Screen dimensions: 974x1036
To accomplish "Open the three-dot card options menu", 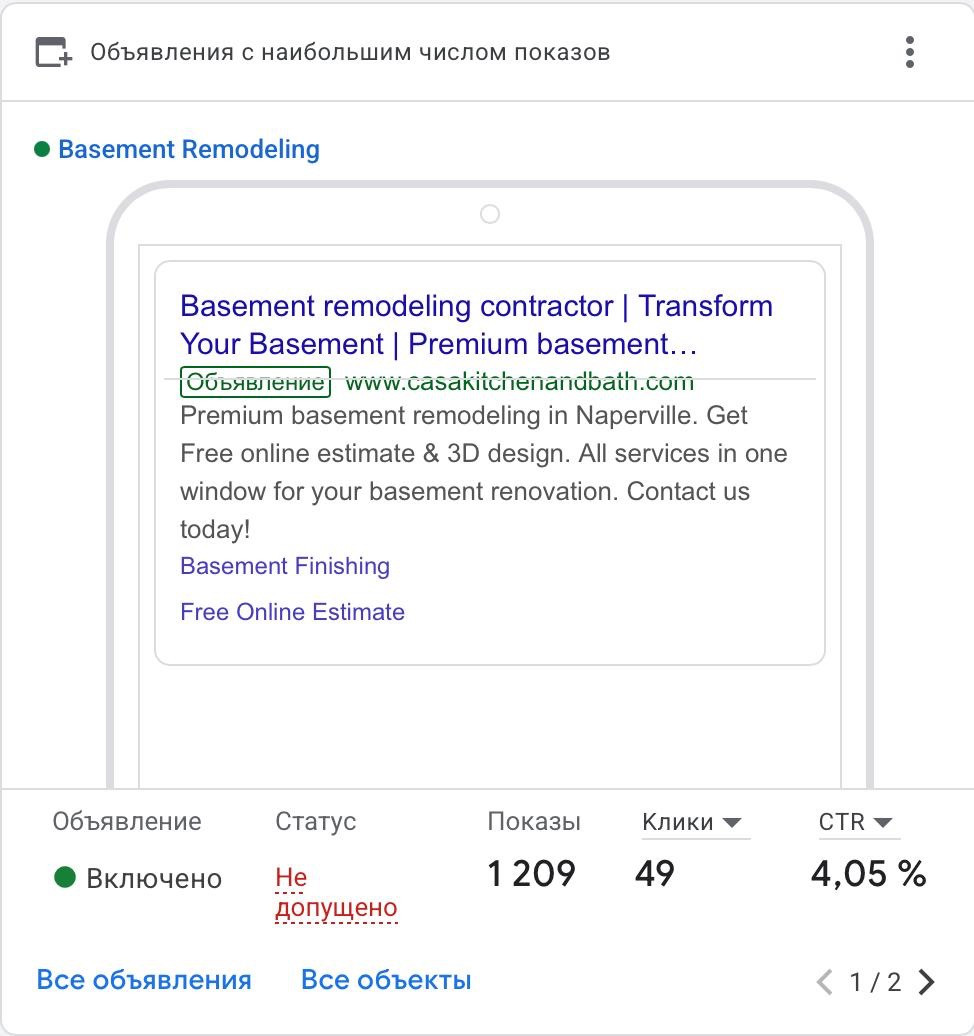I will pyautogui.click(x=909, y=52).
